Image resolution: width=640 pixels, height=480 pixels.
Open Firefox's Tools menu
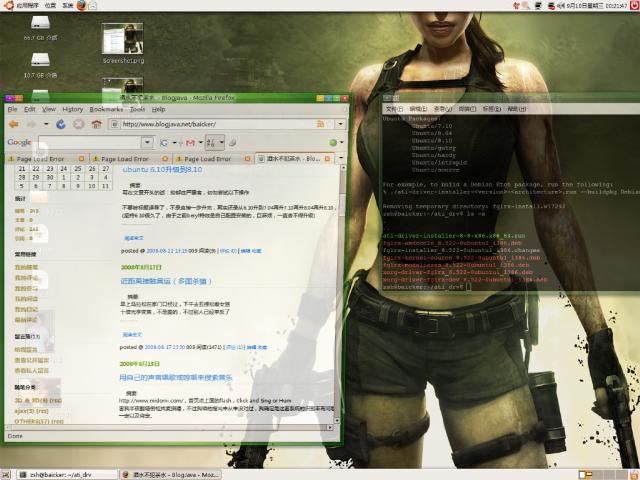click(x=138, y=109)
